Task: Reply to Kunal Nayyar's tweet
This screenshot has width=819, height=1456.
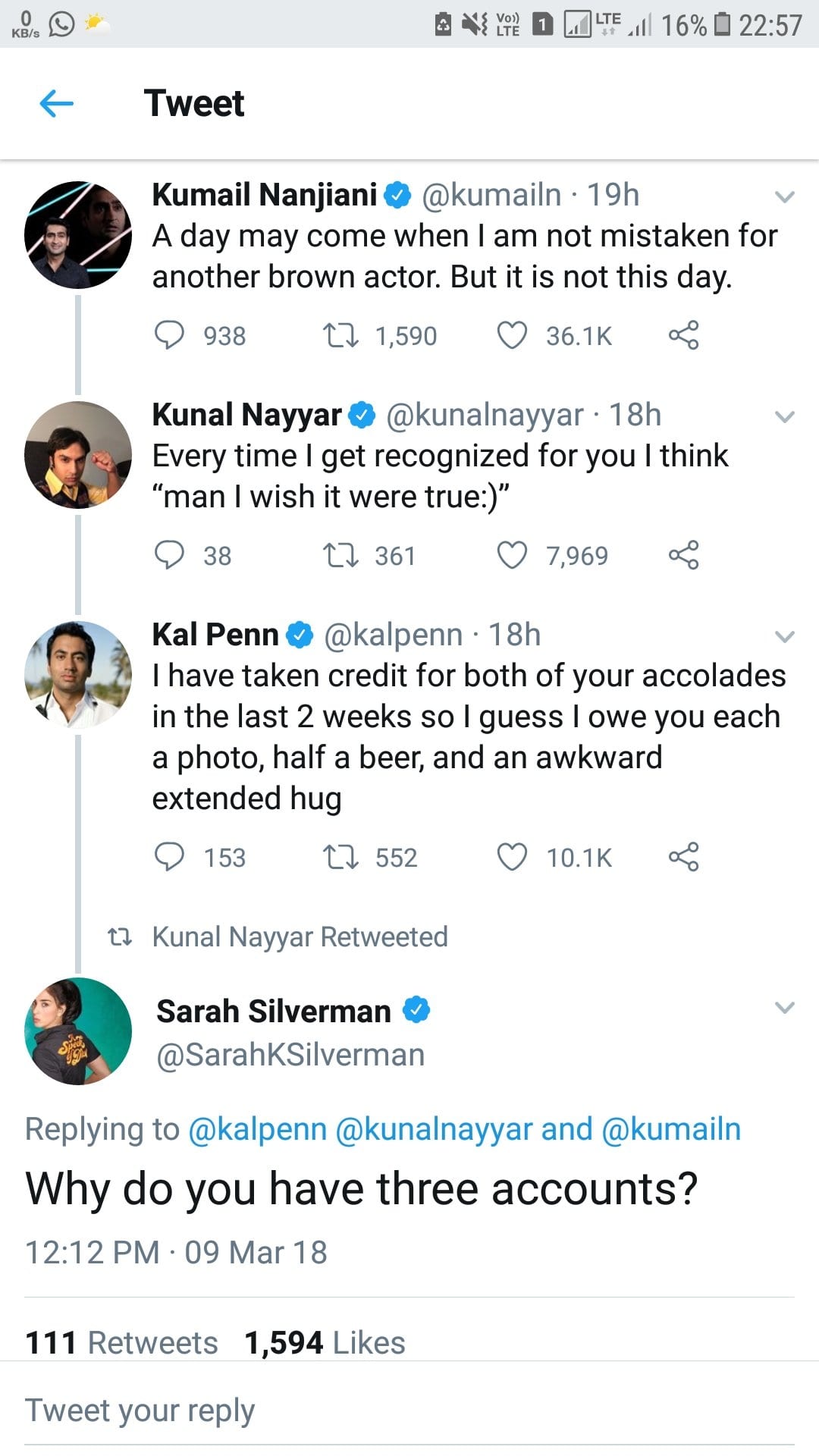Action: (169, 555)
